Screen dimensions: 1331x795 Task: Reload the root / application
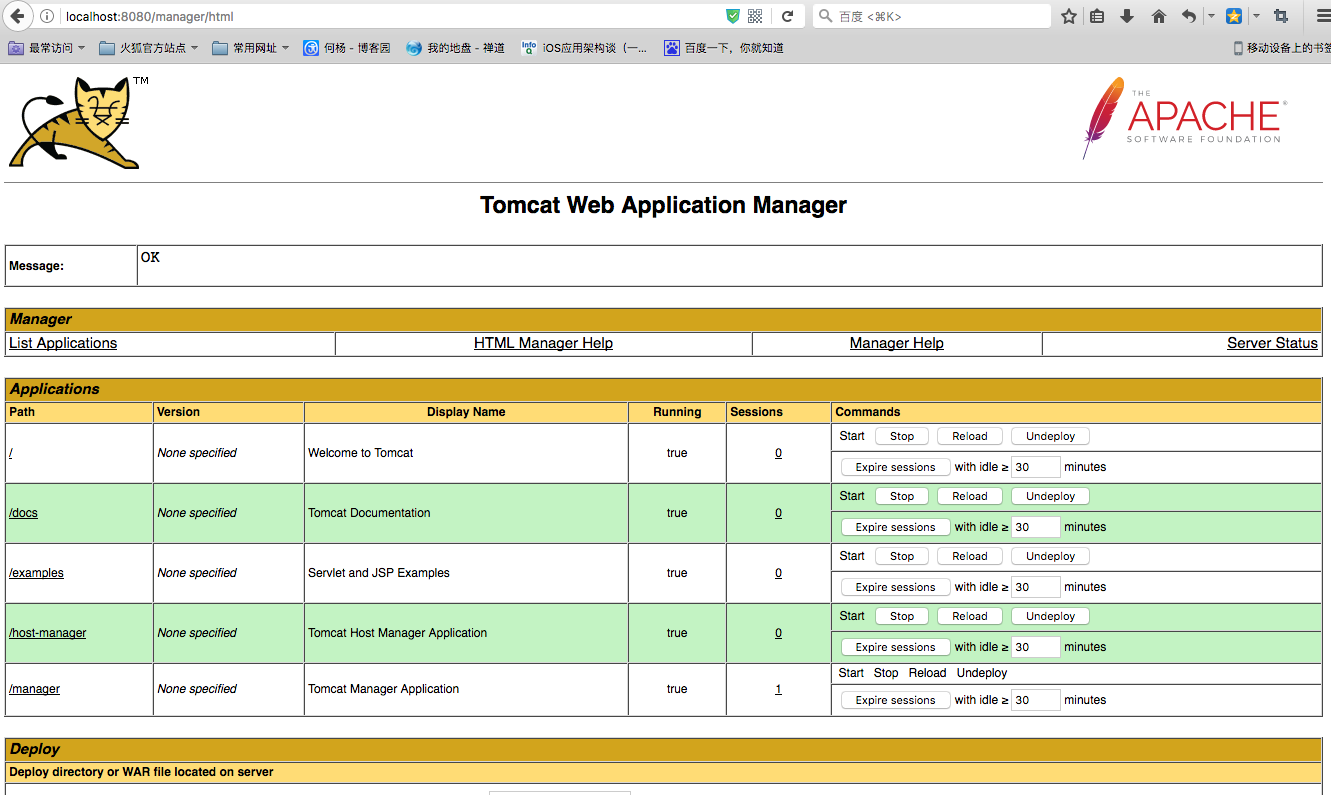point(969,436)
